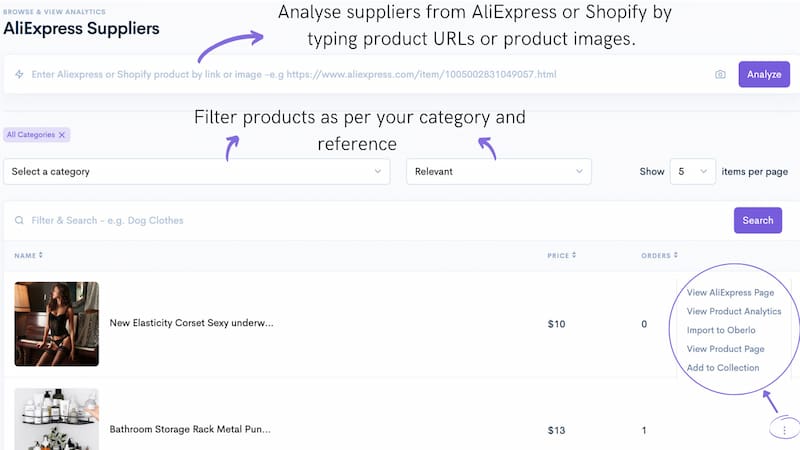Click the magnifier icon in the filter bar

pyautogui.click(x=19, y=220)
